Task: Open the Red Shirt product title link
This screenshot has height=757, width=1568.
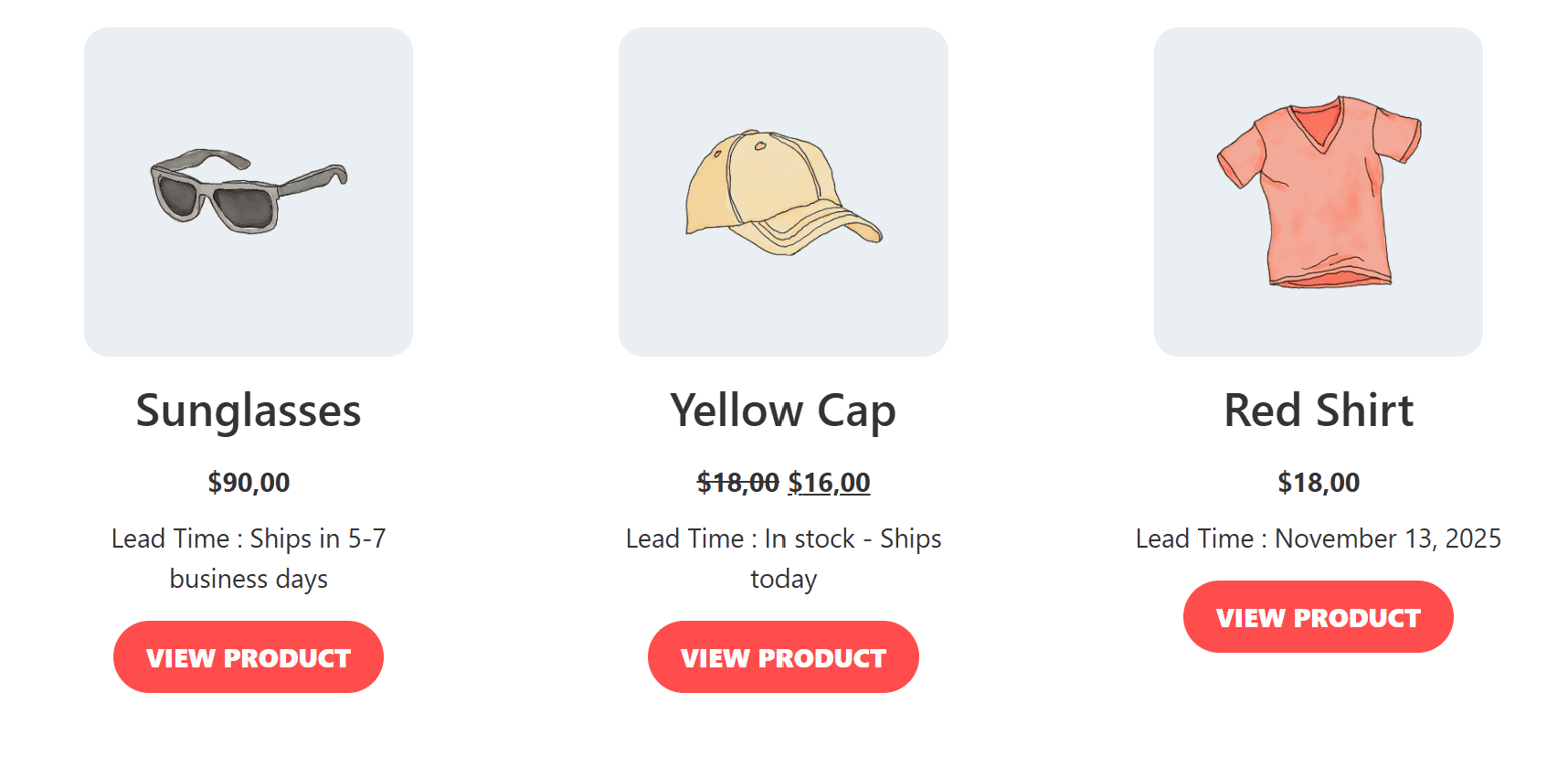Action: 1319,410
